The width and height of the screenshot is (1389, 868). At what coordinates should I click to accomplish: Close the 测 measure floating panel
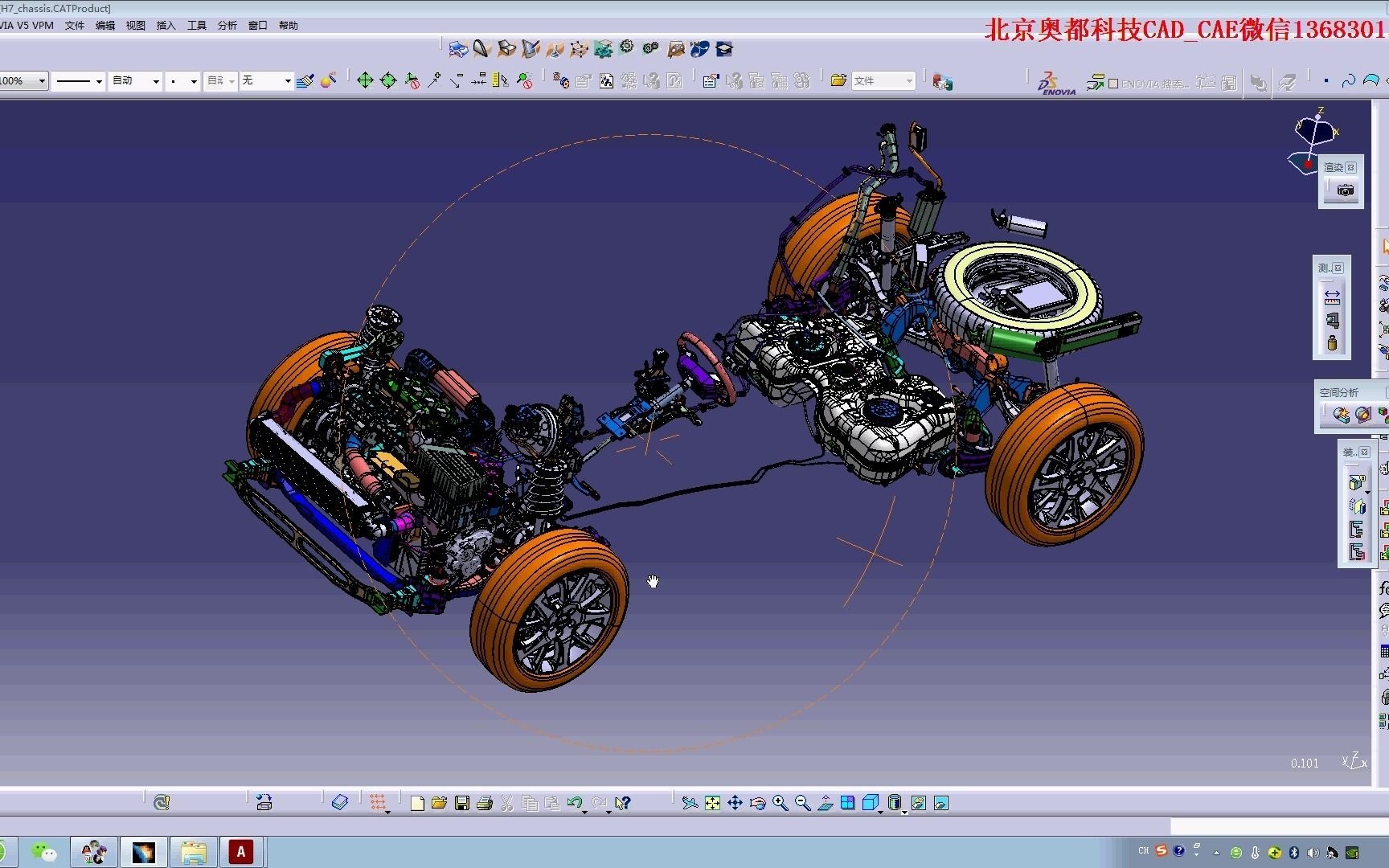tap(1338, 268)
